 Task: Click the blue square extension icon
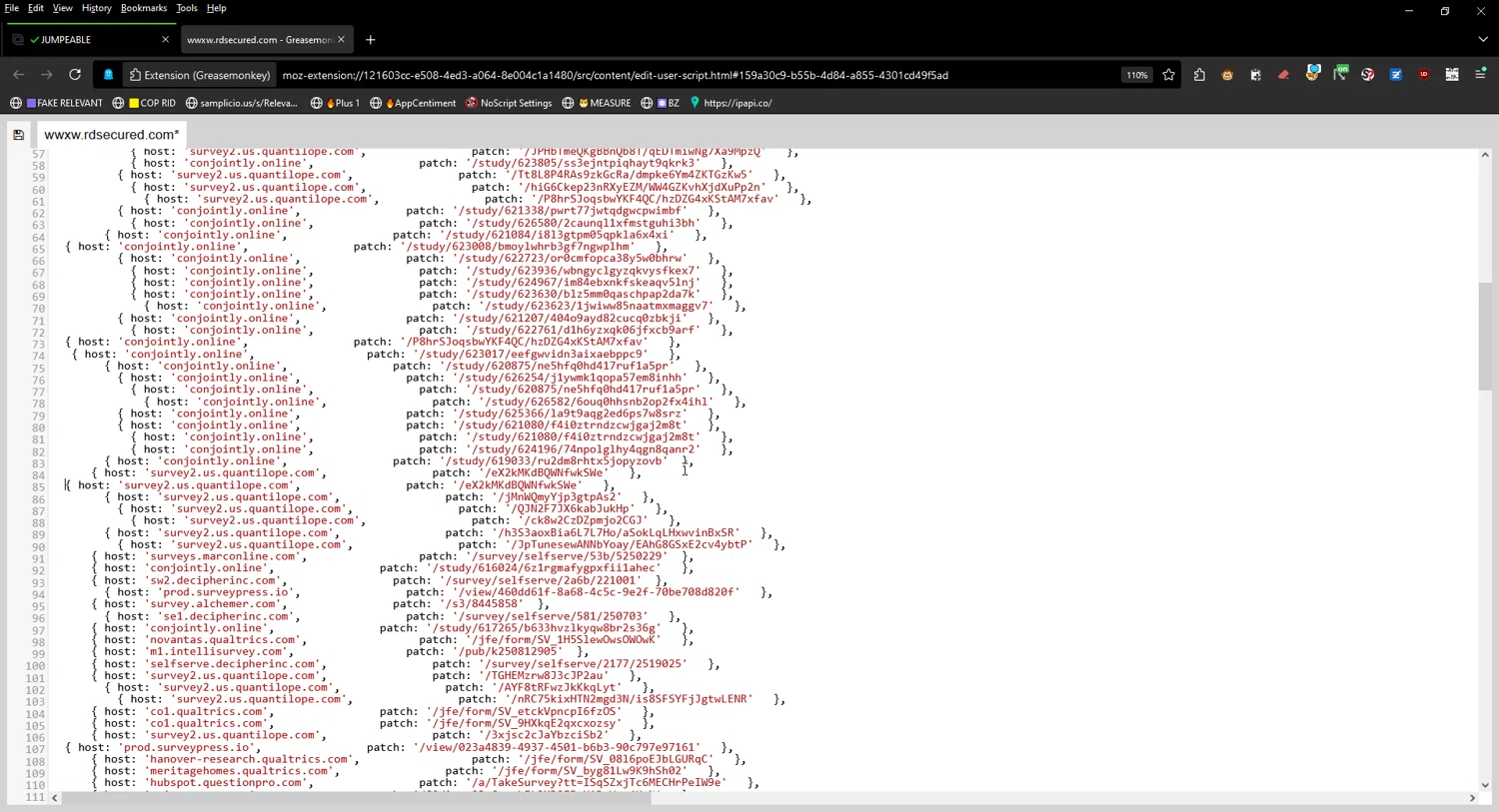pyautogui.click(x=1396, y=75)
